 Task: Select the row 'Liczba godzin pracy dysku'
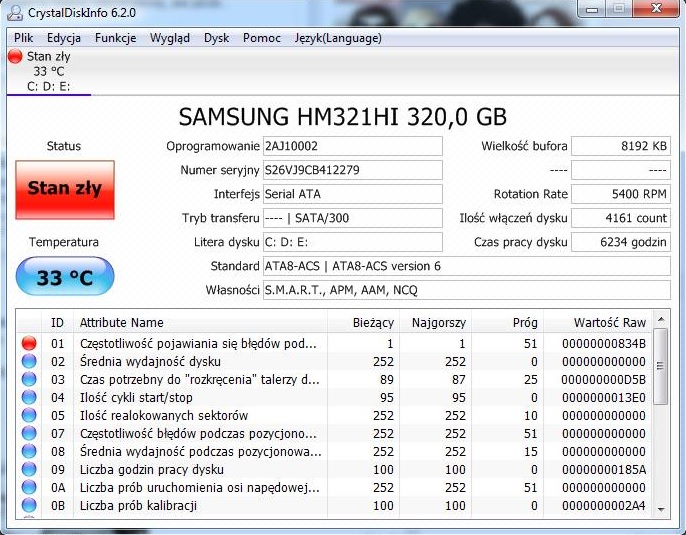[x=334, y=469]
